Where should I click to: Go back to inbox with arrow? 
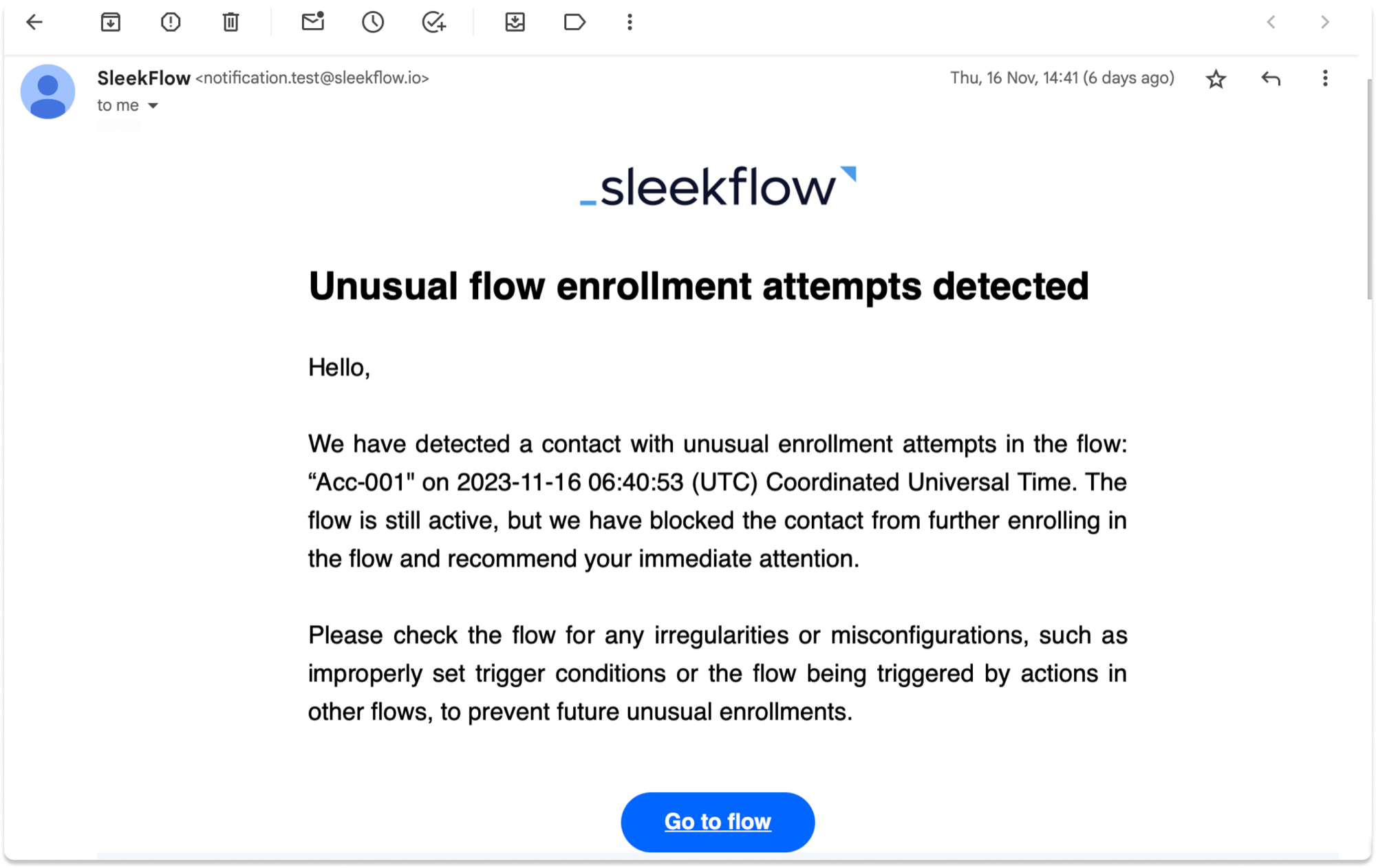pos(34,22)
